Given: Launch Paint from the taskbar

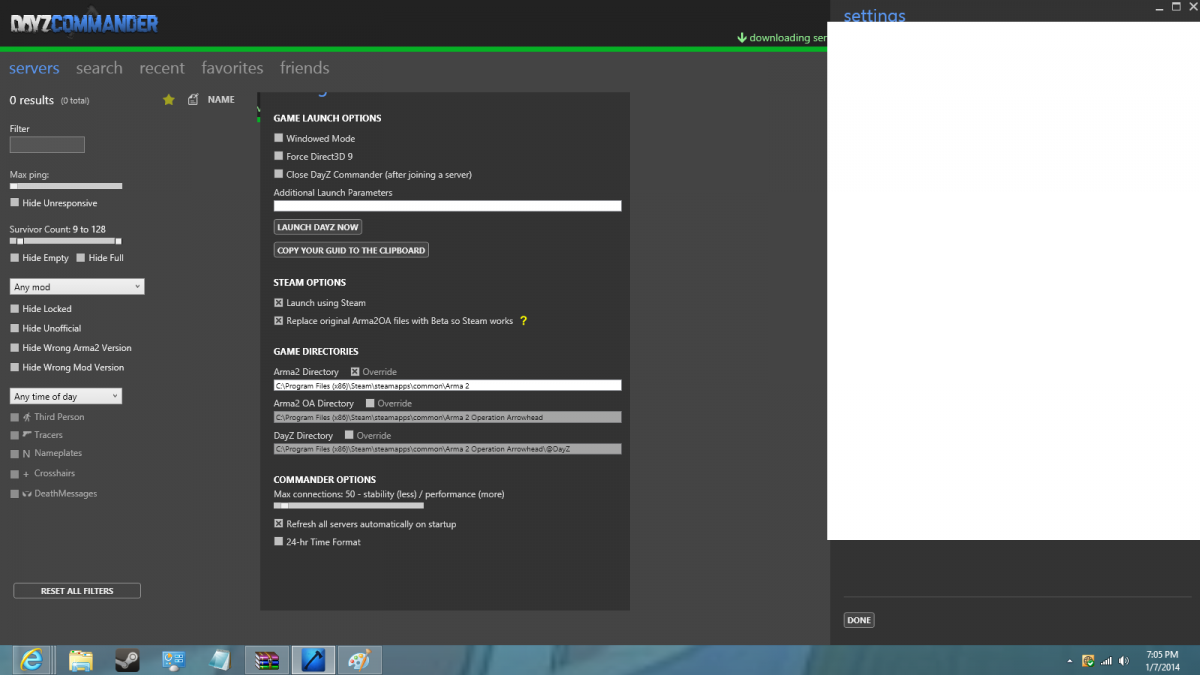Looking at the screenshot, I should 358,660.
